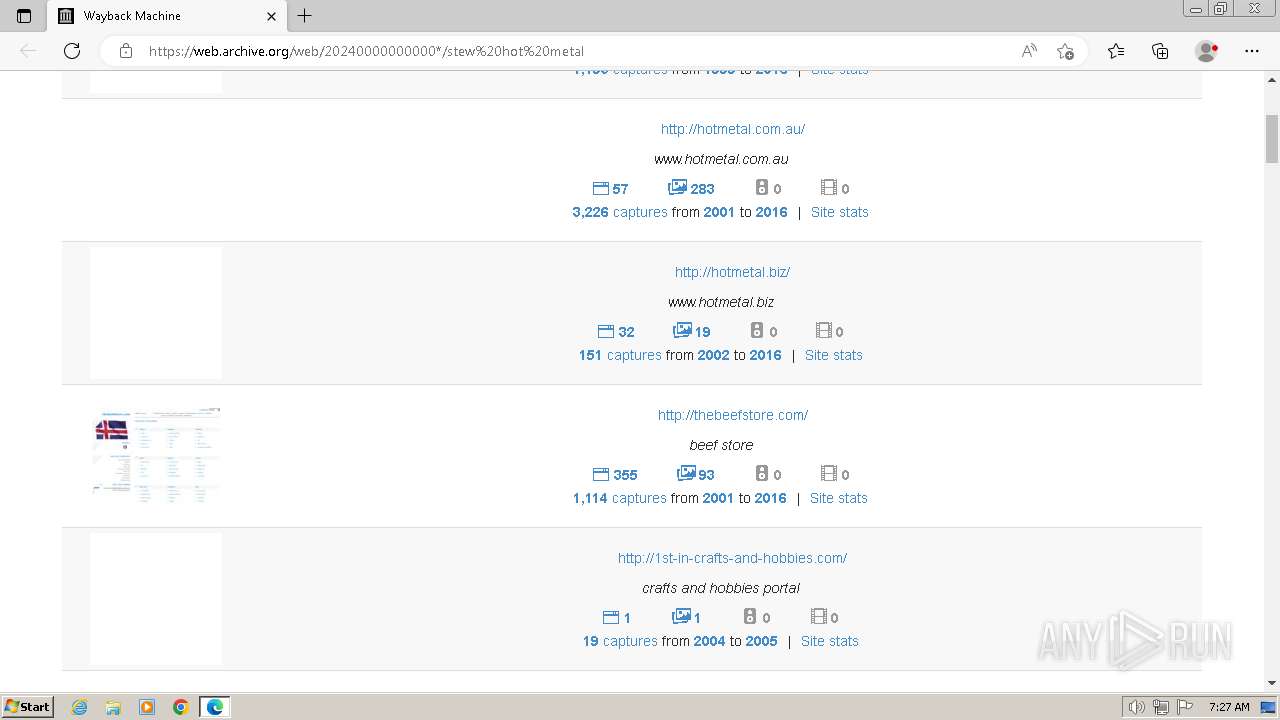The width and height of the screenshot is (1280, 720).
Task: Select year 2005 for crafts portal captures
Action: pos(761,641)
